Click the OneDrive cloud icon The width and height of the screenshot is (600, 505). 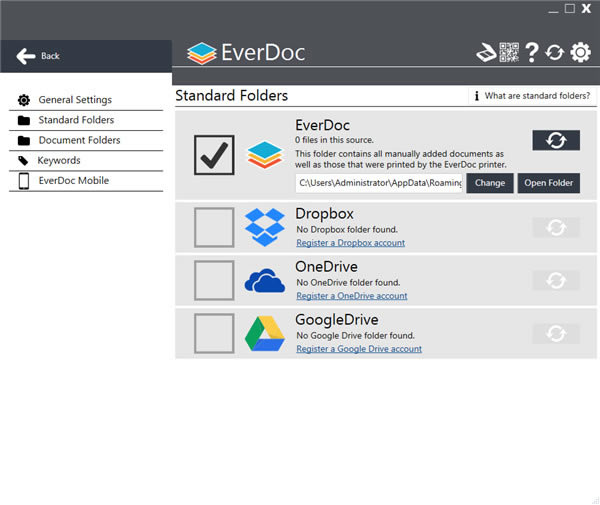(265, 280)
